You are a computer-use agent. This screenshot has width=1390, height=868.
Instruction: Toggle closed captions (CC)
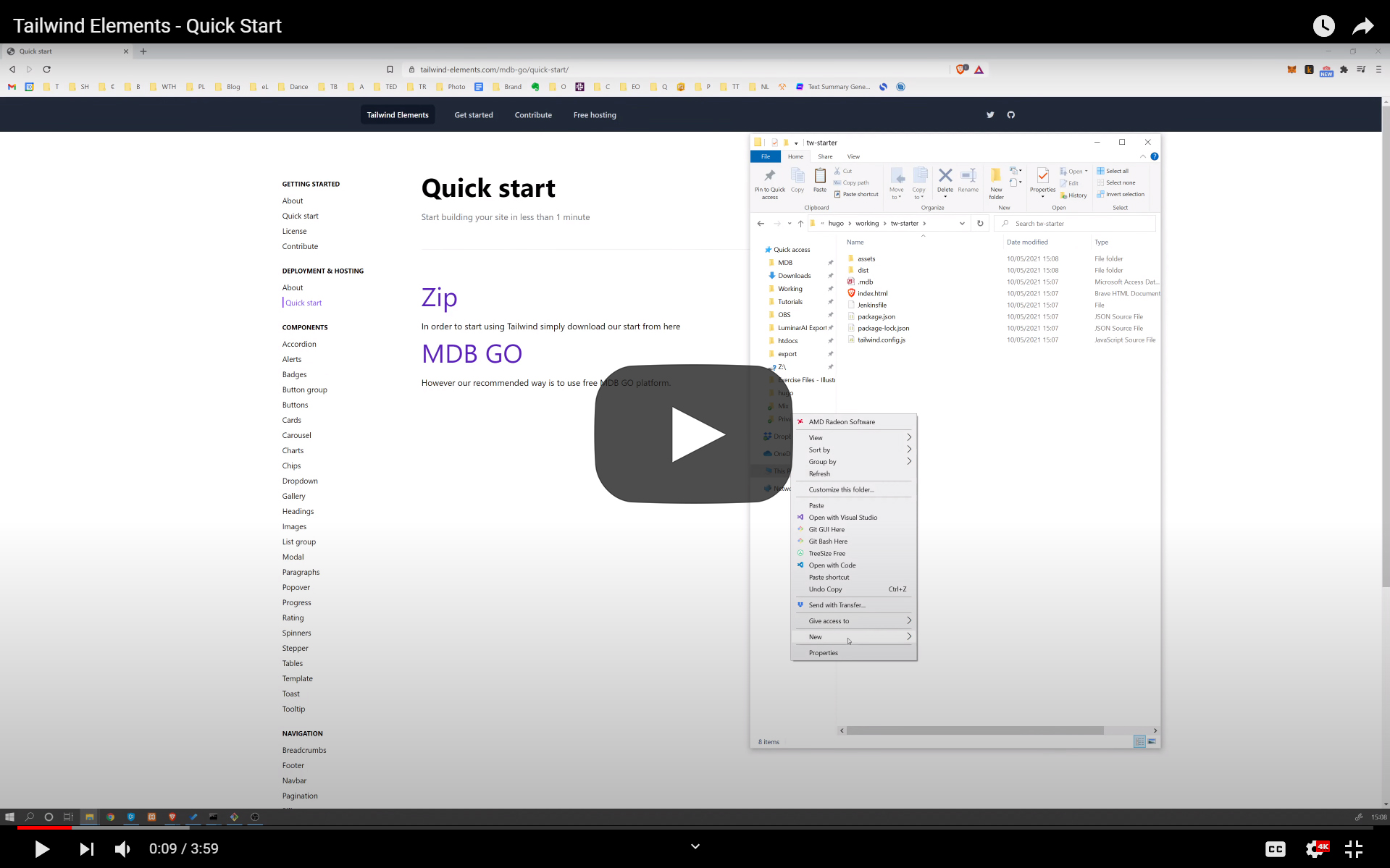point(1276,848)
